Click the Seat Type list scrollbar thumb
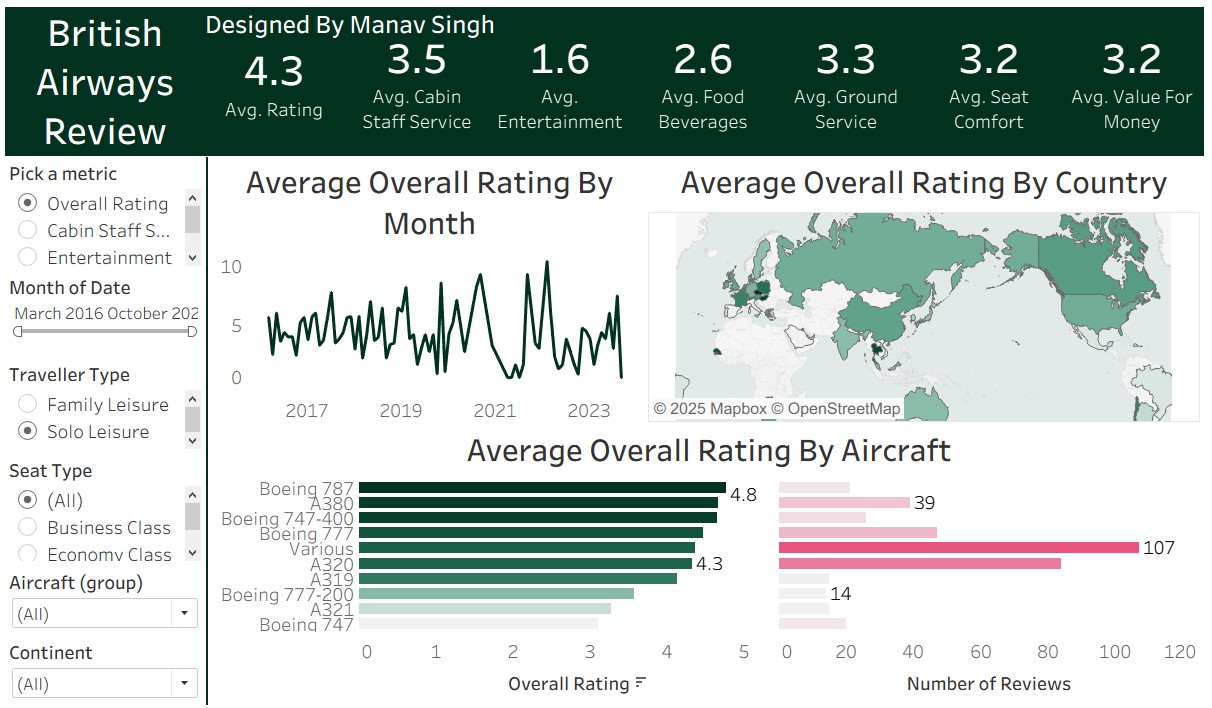The image size is (1212, 708). pos(192,516)
